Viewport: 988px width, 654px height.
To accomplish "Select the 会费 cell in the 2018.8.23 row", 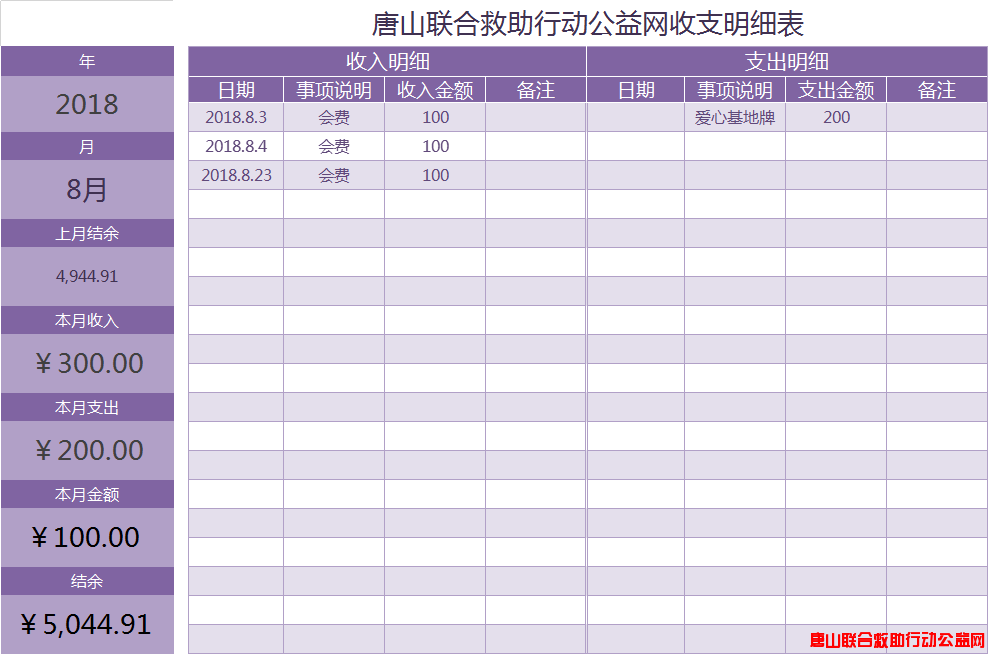I will click(334, 175).
